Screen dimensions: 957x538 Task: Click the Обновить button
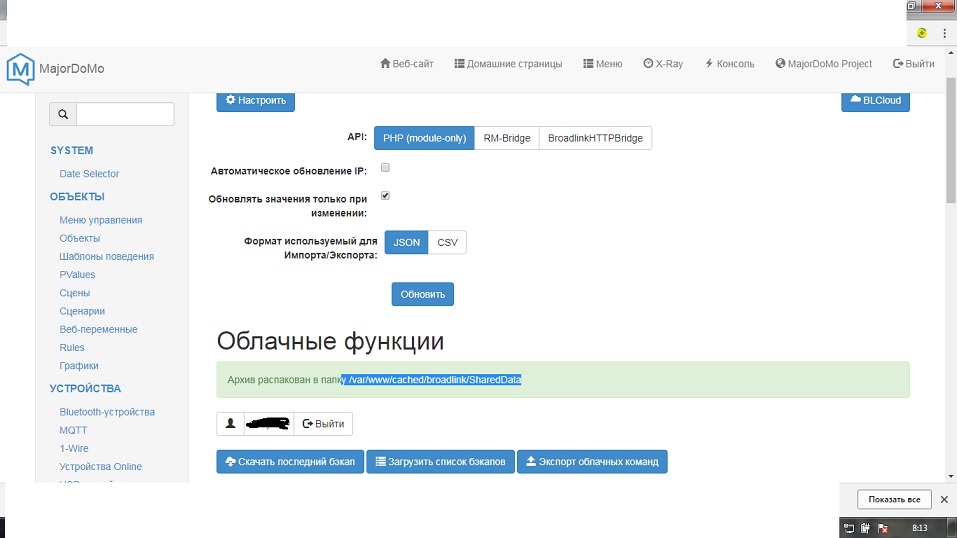[x=422, y=294]
